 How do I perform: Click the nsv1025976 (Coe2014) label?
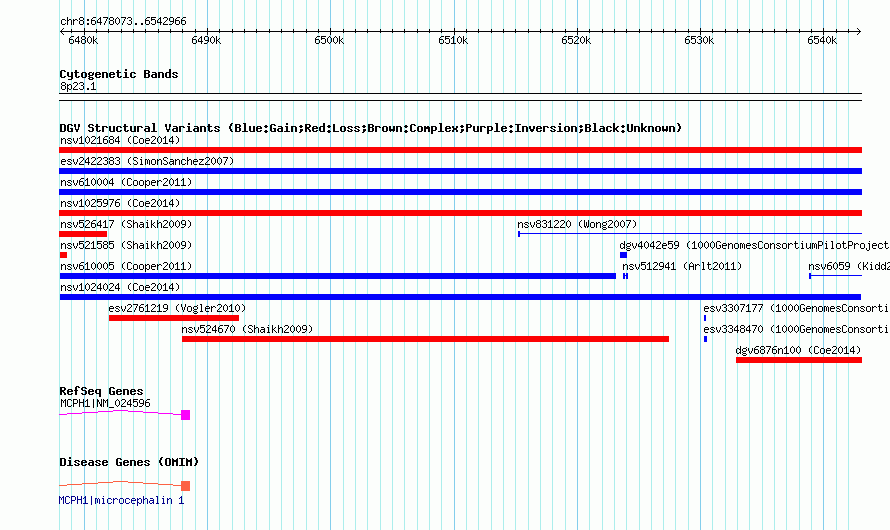pos(120,203)
